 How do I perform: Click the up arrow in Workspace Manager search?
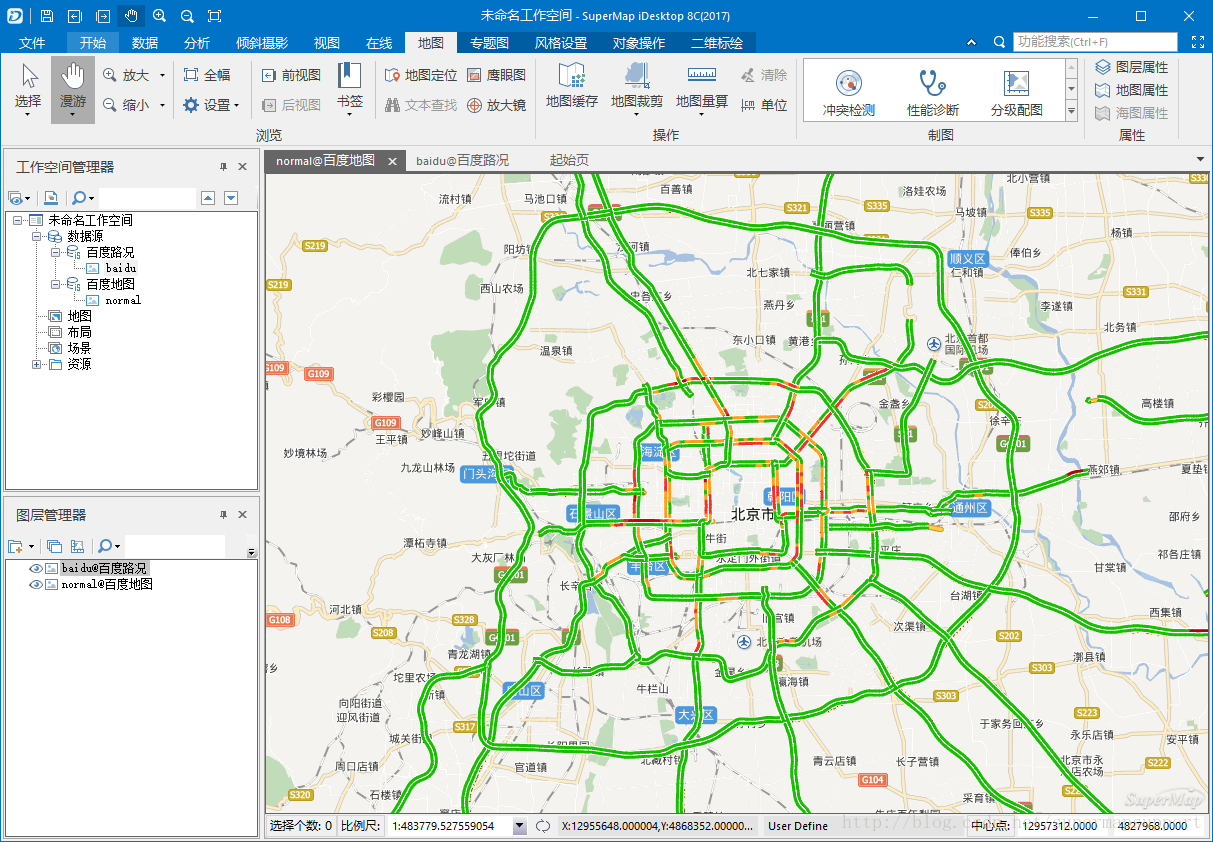pyautogui.click(x=208, y=198)
